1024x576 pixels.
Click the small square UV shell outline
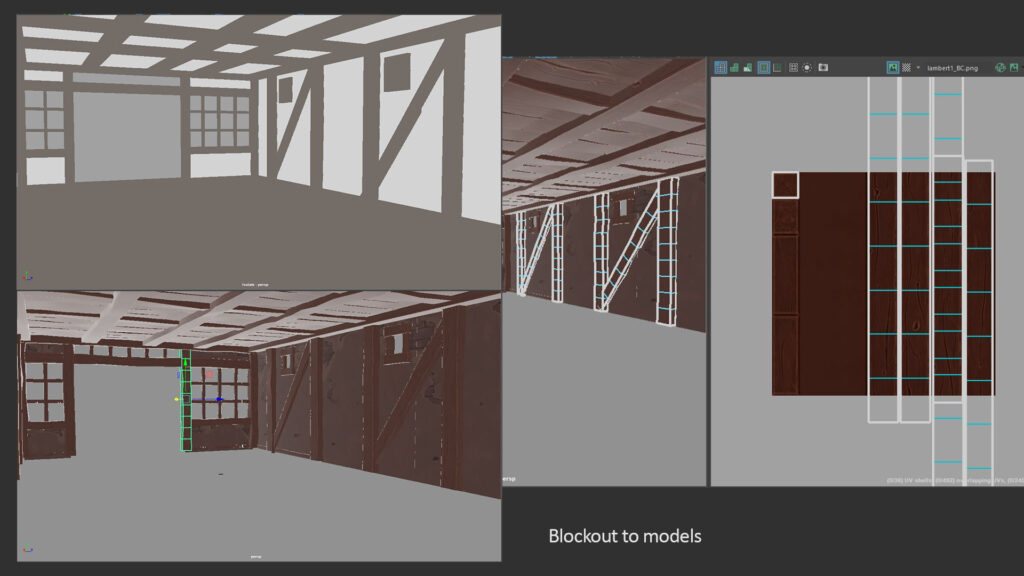point(785,185)
